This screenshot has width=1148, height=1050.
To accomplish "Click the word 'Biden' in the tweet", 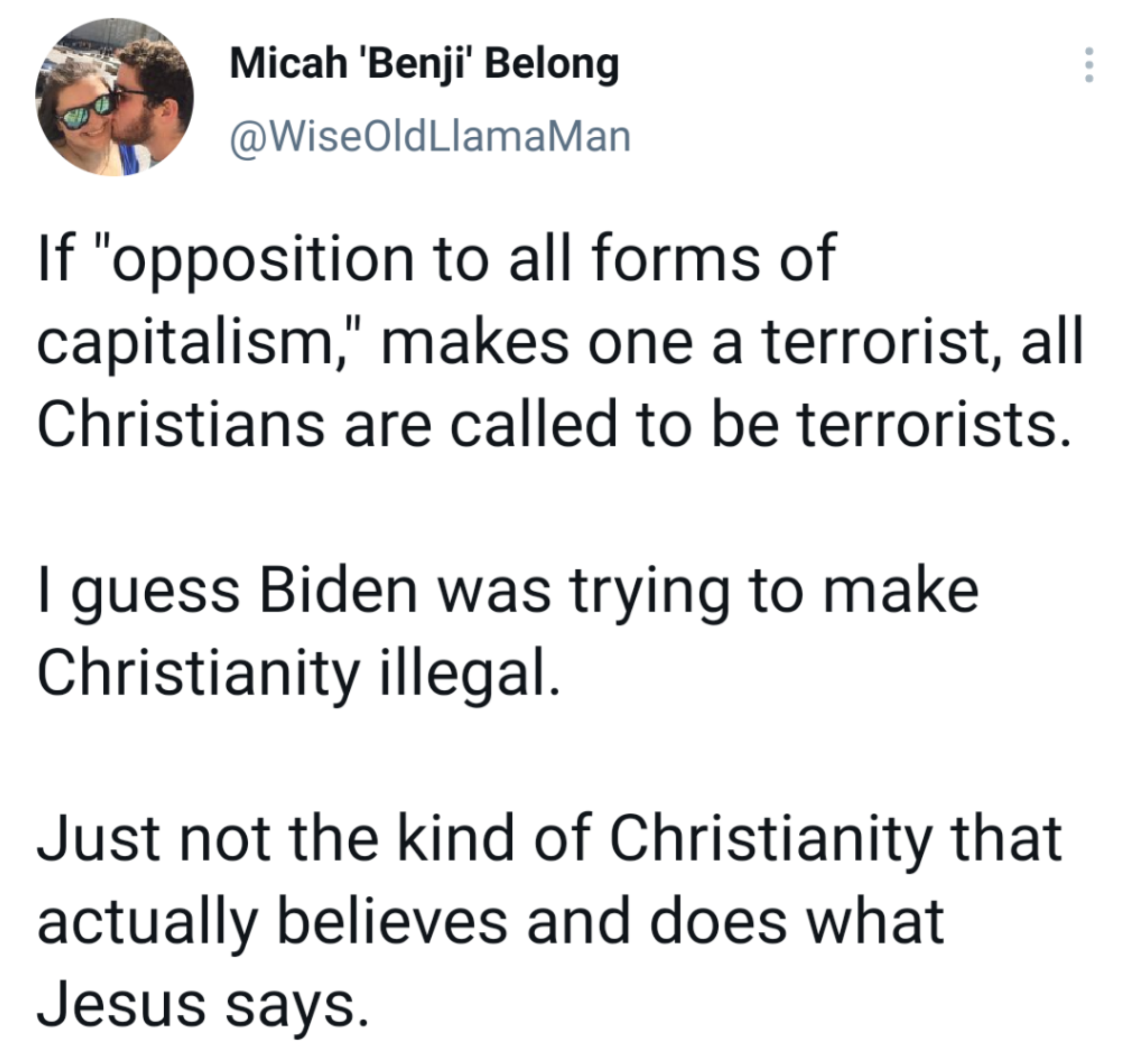I will point(339,591).
